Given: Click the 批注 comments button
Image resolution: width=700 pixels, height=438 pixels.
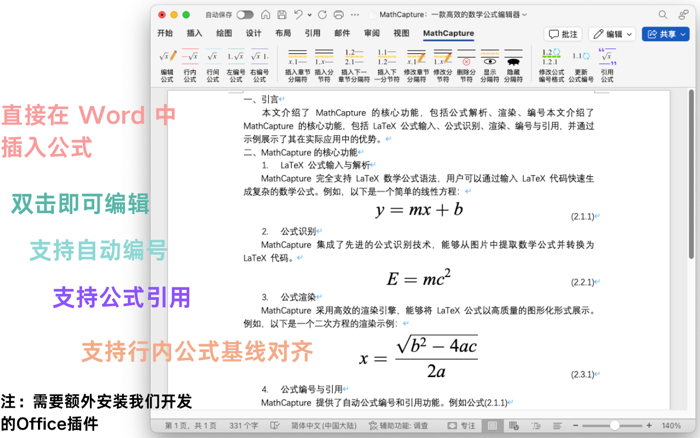Looking at the screenshot, I should click(563, 34).
